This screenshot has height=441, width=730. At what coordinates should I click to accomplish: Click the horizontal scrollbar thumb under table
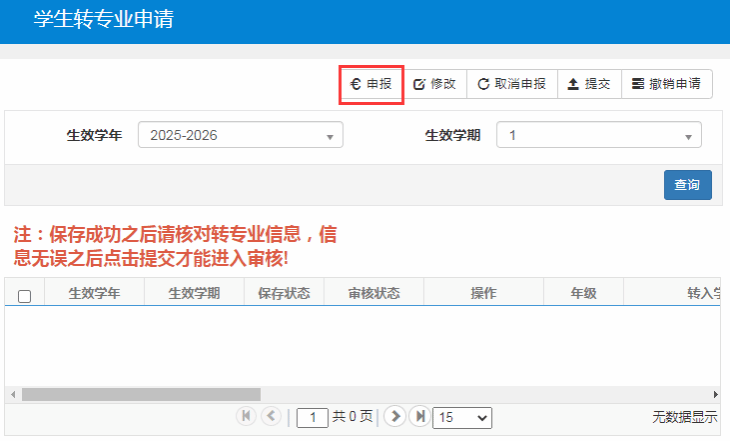point(140,394)
